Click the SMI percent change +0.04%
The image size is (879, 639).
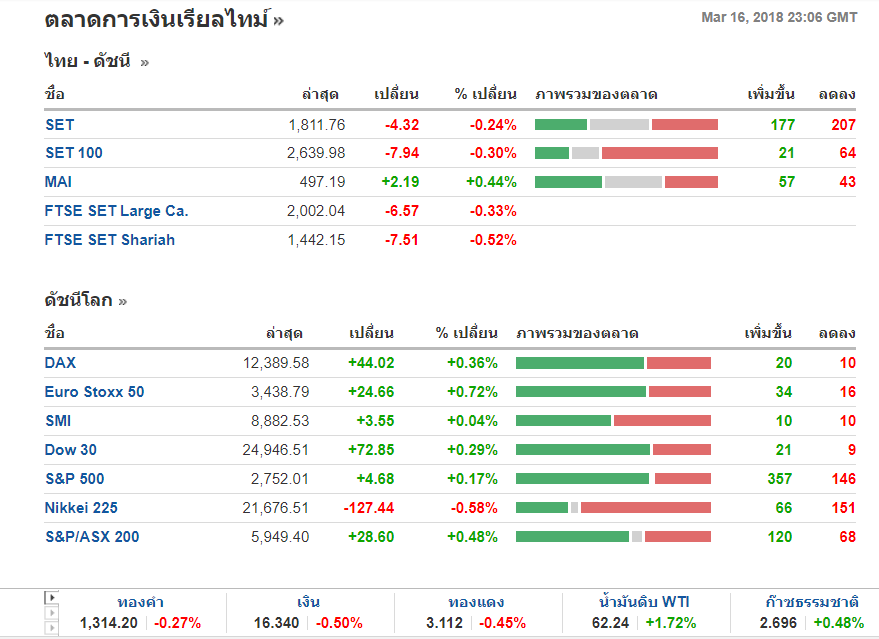473,421
